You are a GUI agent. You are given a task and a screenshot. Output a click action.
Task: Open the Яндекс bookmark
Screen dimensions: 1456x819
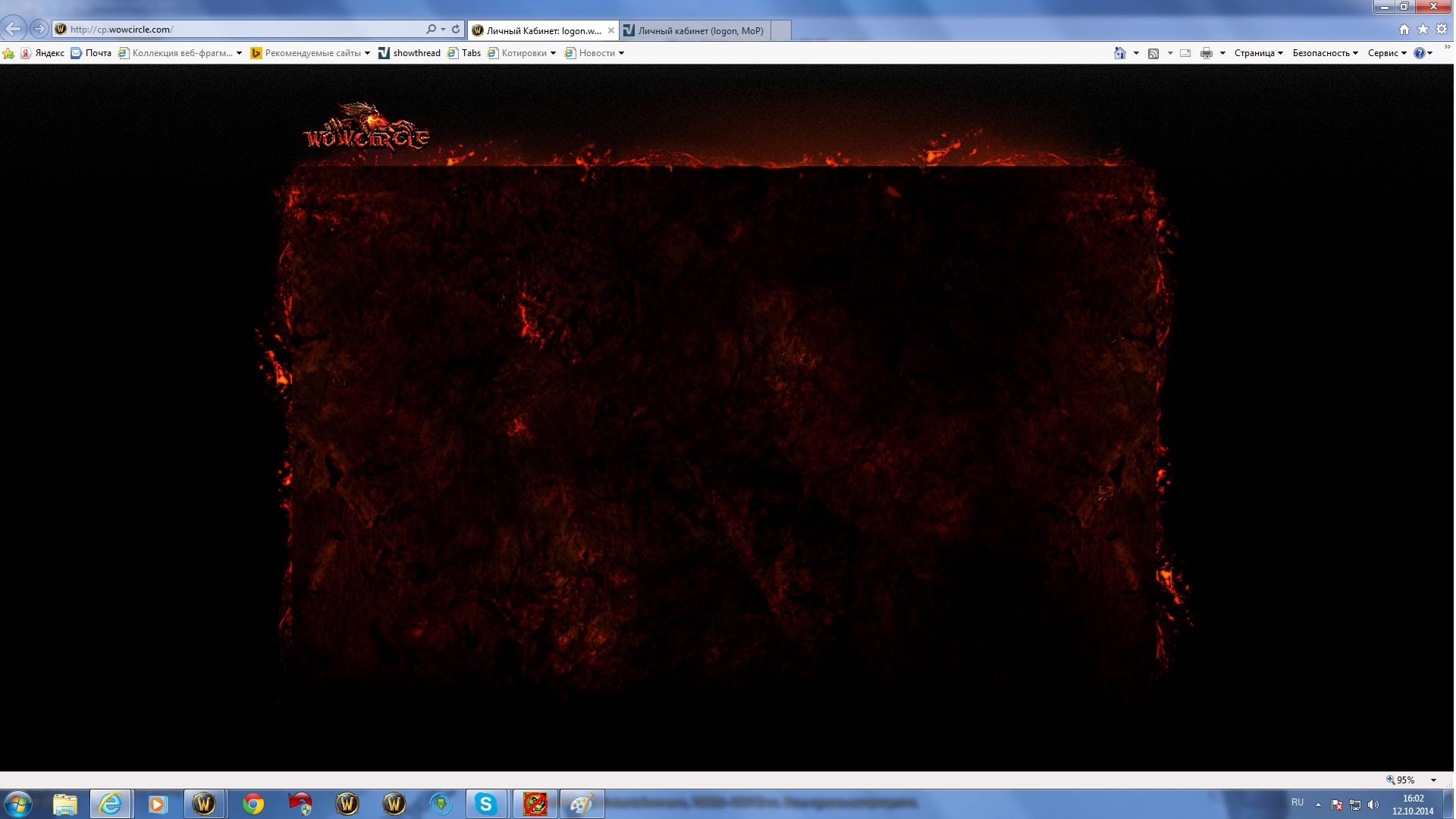(42, 53)
